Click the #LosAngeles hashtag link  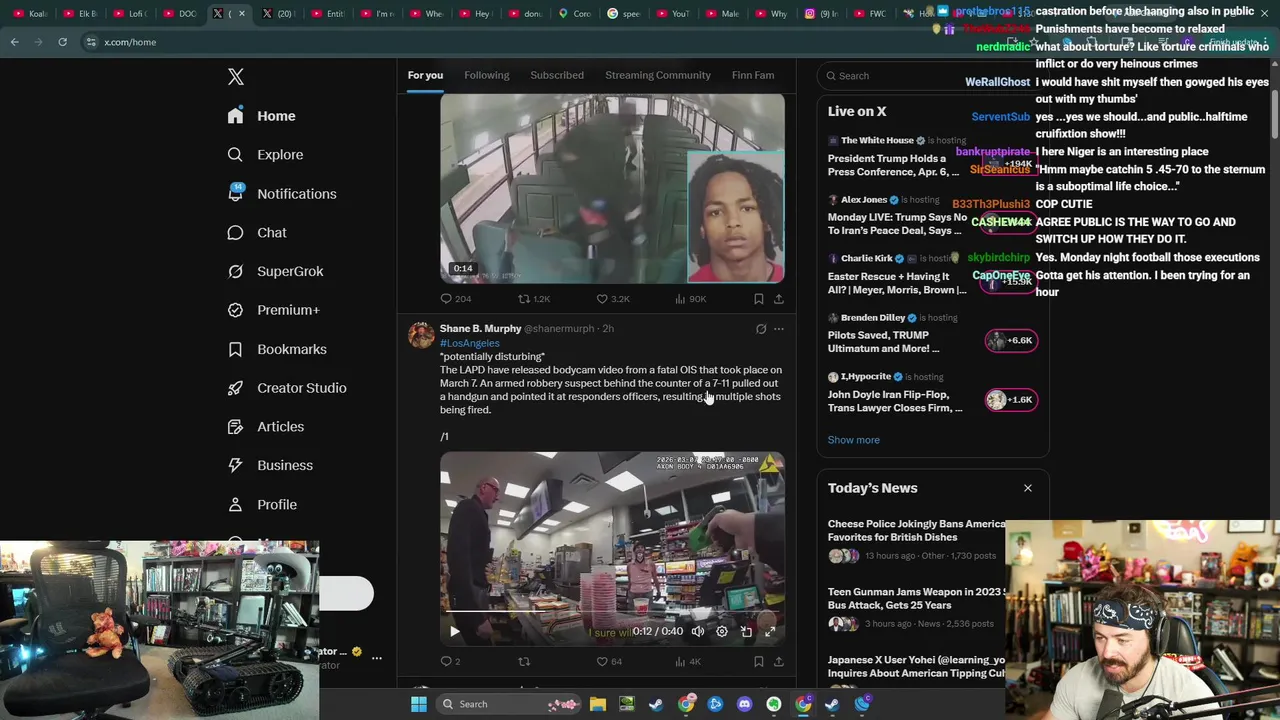pyautogui.click(x=469, y=343)
